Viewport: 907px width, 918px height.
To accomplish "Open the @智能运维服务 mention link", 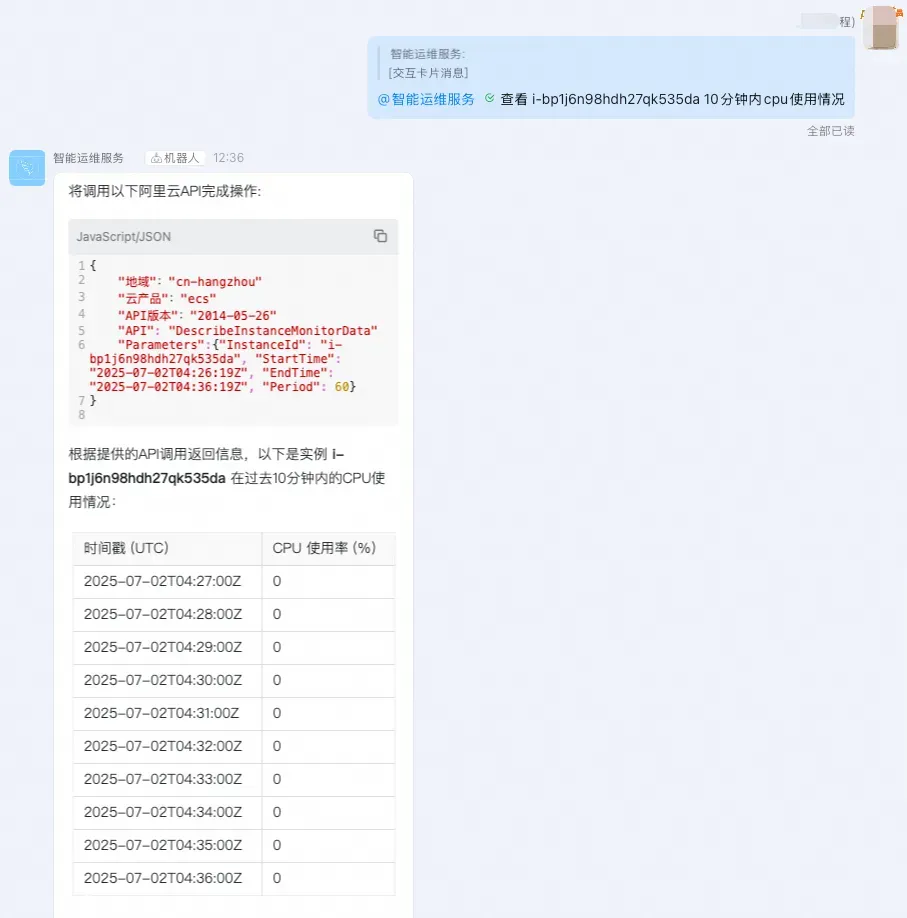I will tap(426, 99).
